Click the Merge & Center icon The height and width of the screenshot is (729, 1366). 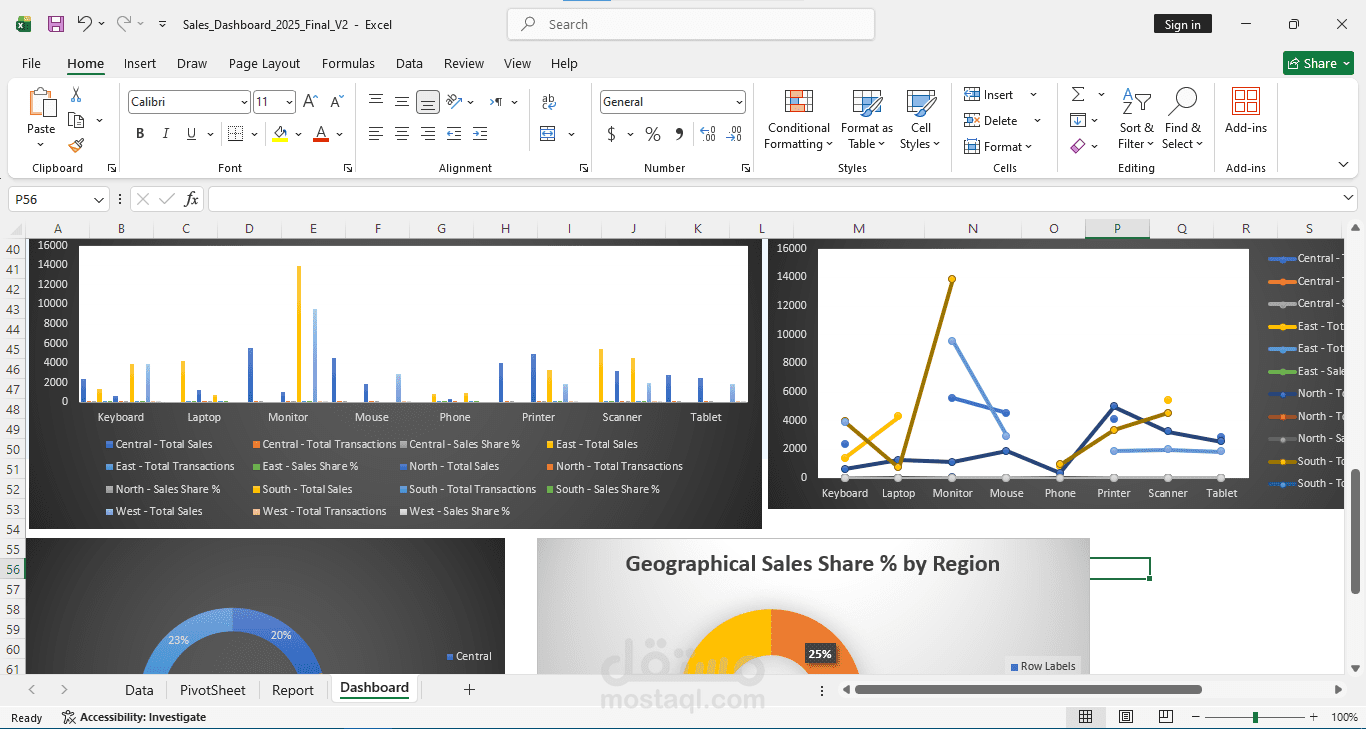coord(548,133)
